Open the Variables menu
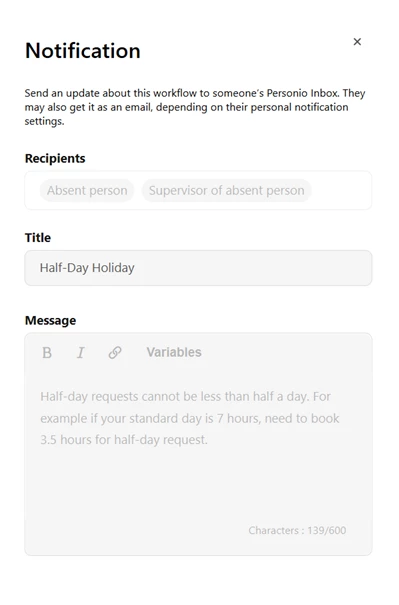 (x=174, y=352)
